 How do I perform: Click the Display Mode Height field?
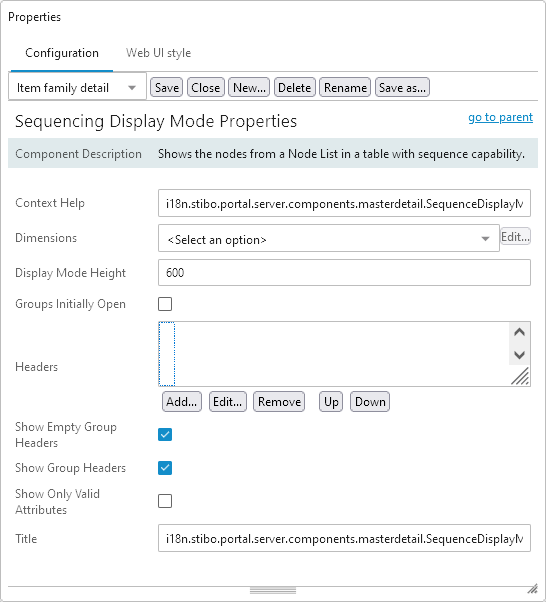pyautogui.click(x=344, y=273)
